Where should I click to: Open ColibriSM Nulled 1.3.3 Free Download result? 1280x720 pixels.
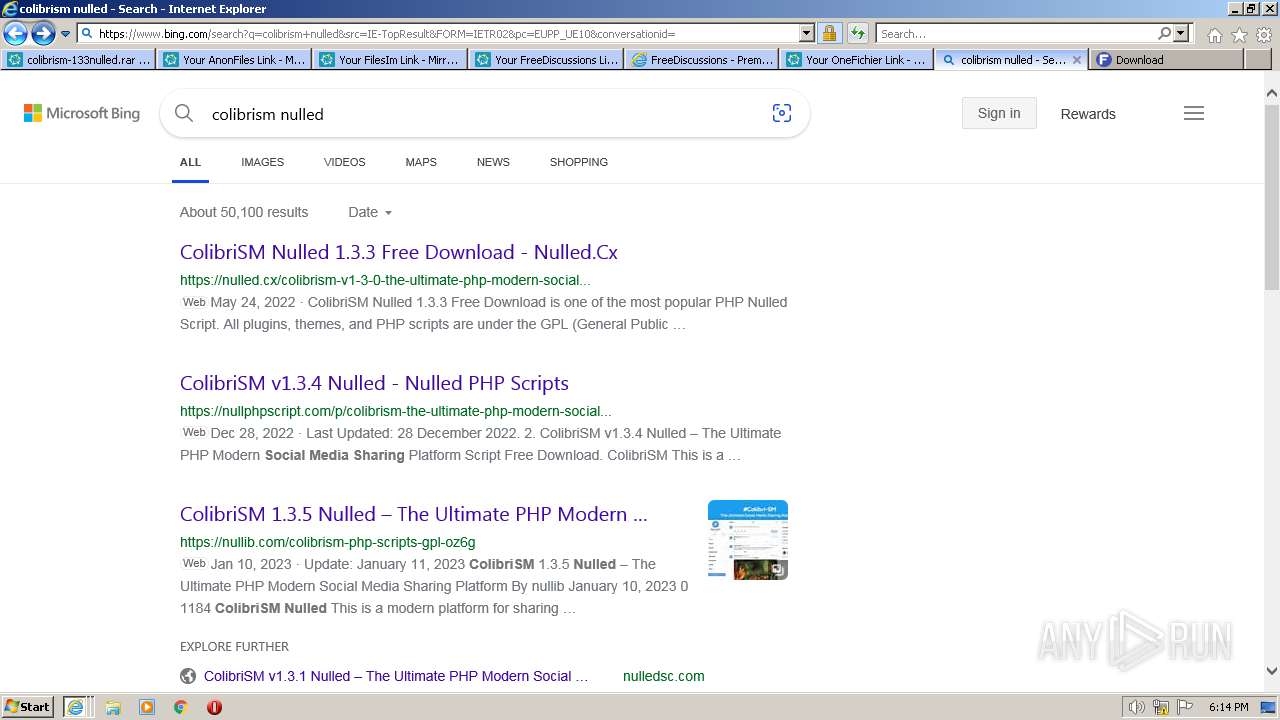399,252
